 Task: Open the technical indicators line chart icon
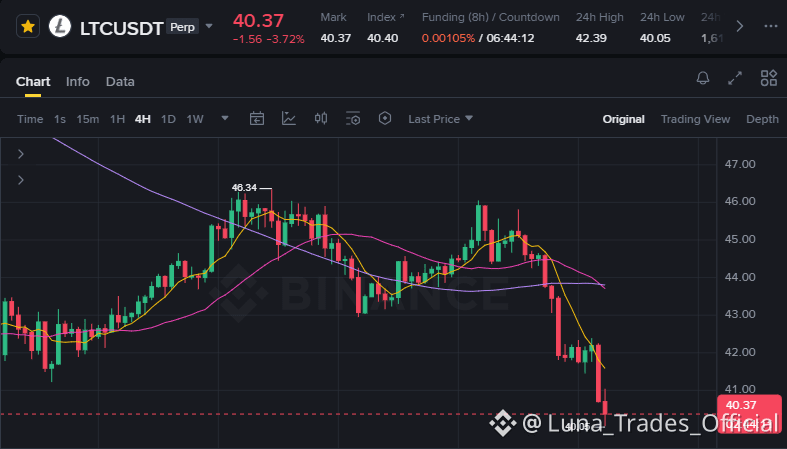289,118
